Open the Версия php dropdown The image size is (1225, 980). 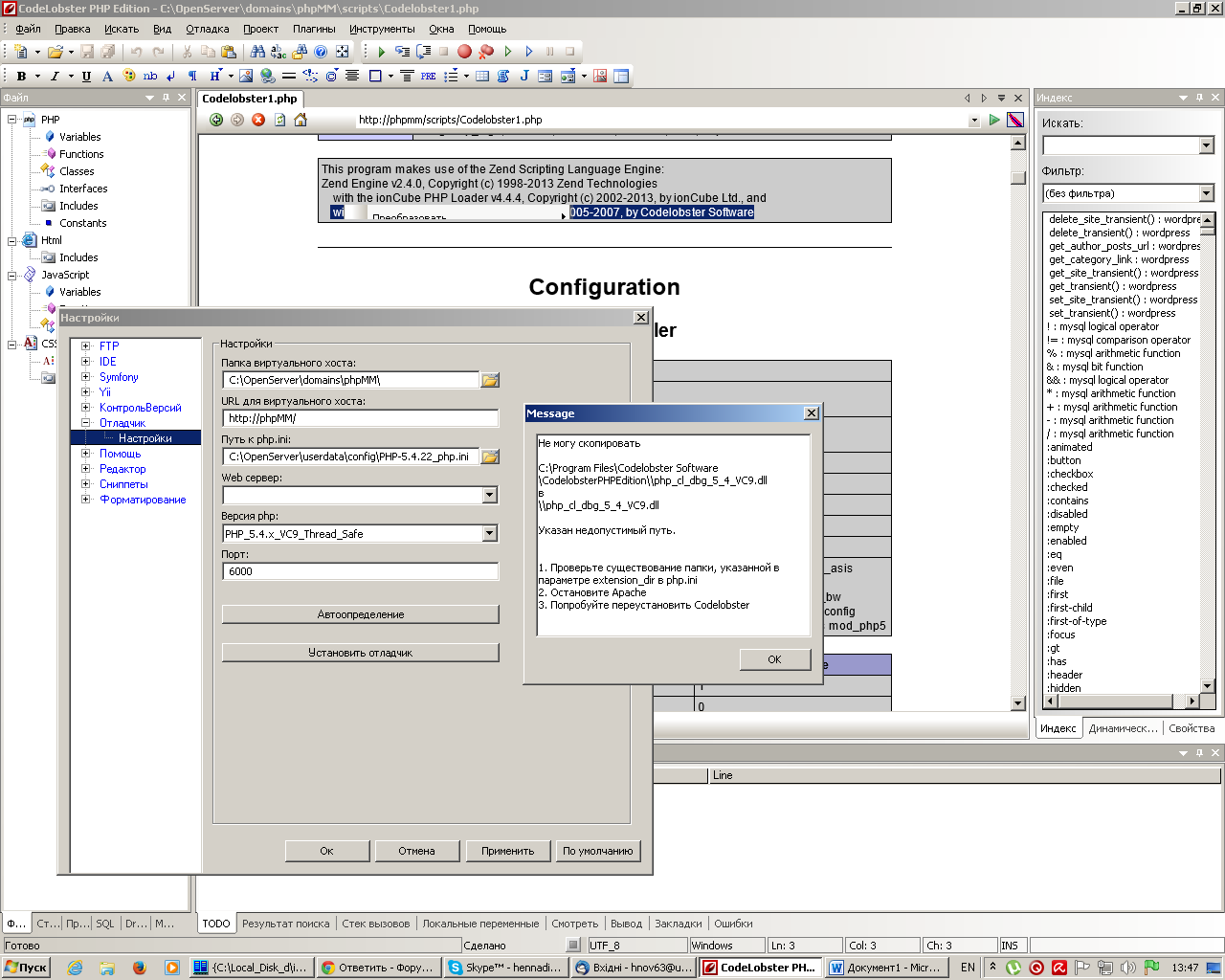coord(490,533)
